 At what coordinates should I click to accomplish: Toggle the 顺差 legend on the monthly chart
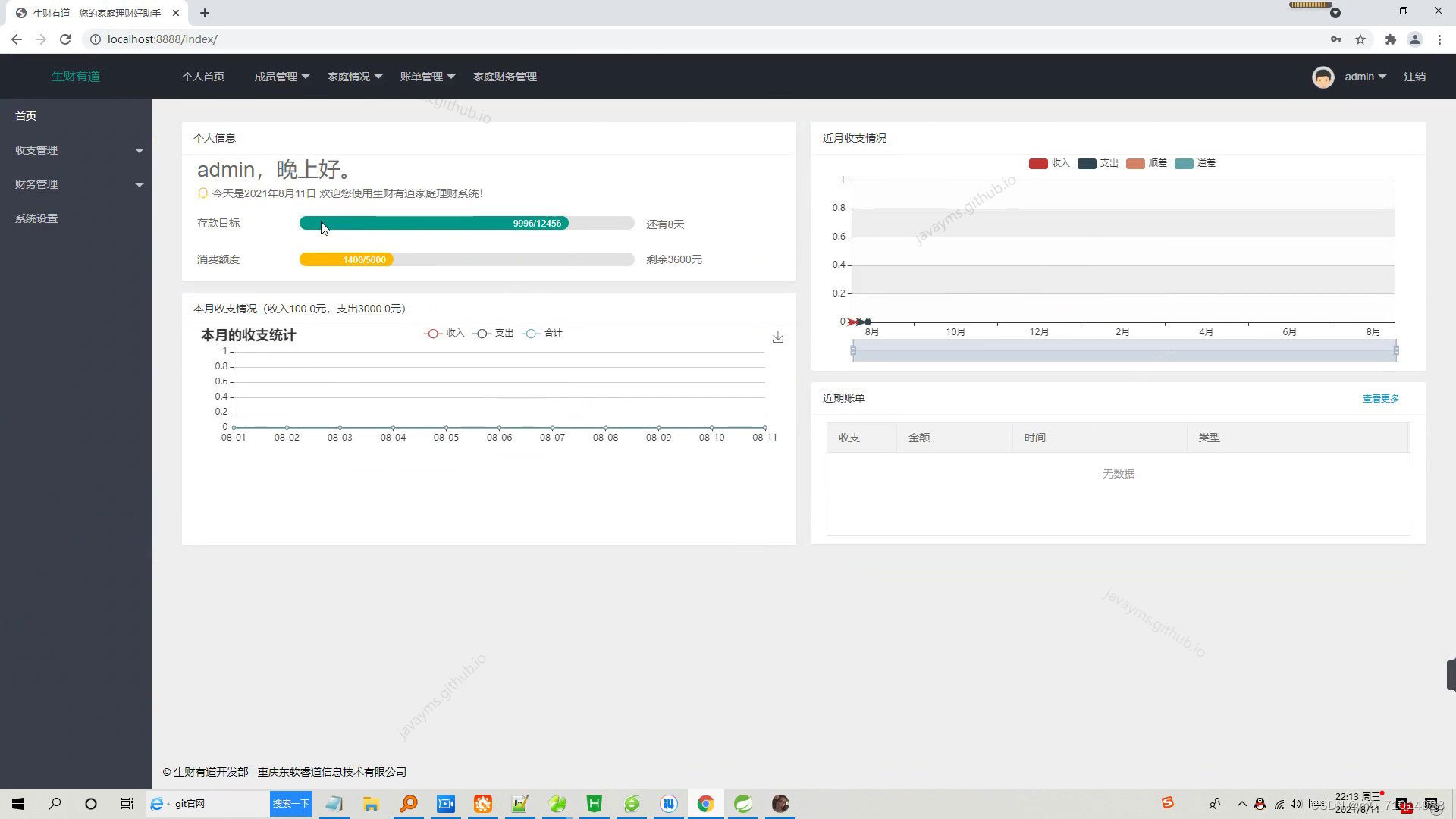coord(1147,163)
